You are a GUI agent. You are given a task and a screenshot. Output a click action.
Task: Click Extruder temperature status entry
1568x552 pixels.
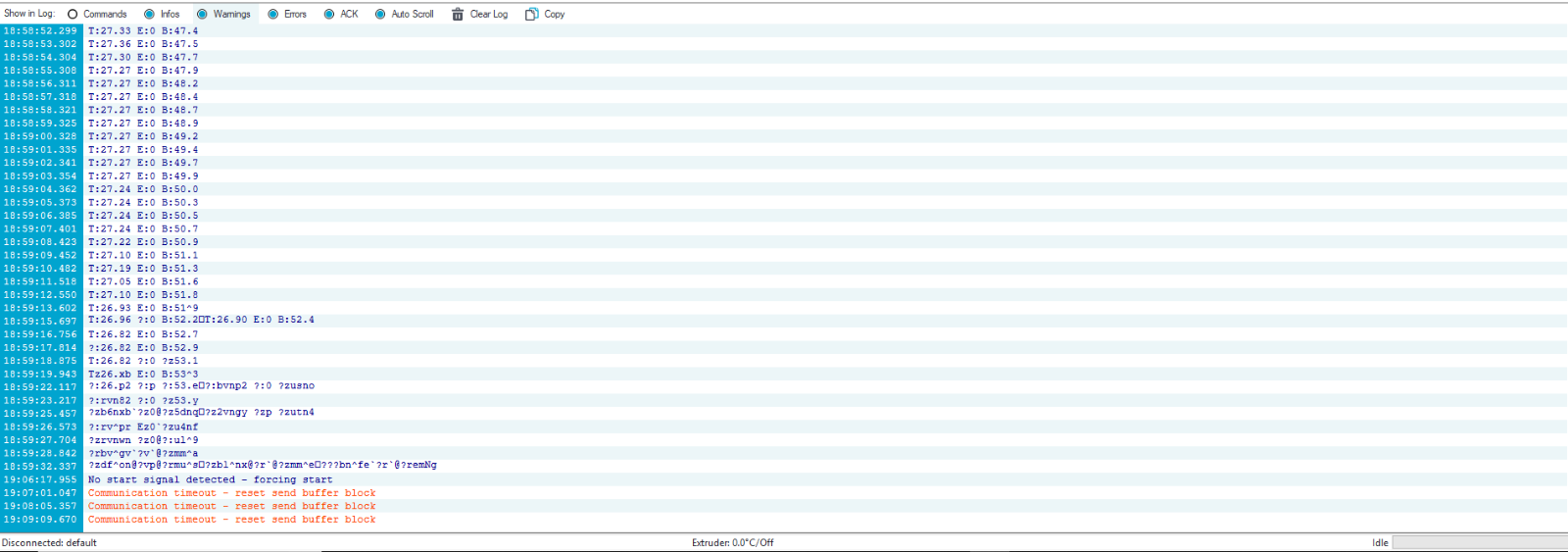732,542
